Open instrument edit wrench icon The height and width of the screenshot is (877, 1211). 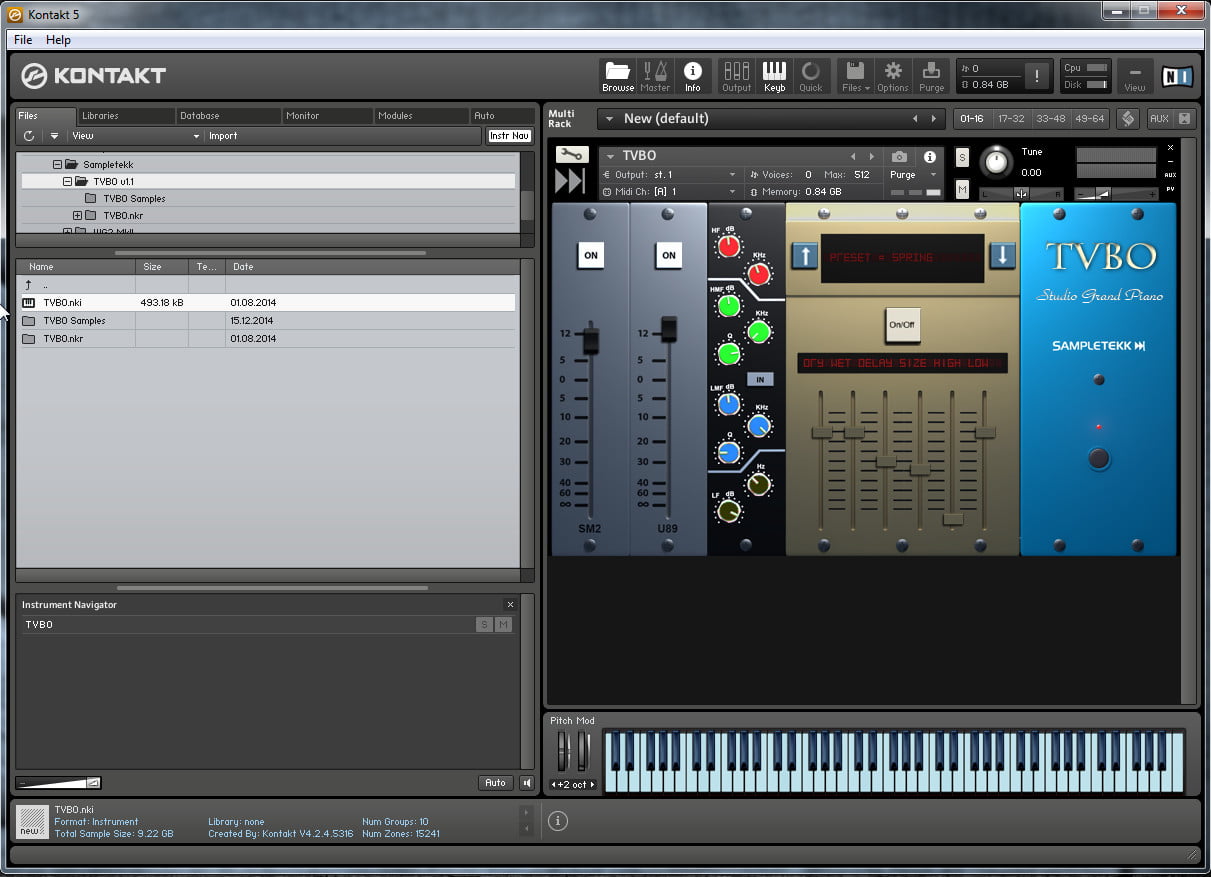pyautogui.click(x=570, y=154)
